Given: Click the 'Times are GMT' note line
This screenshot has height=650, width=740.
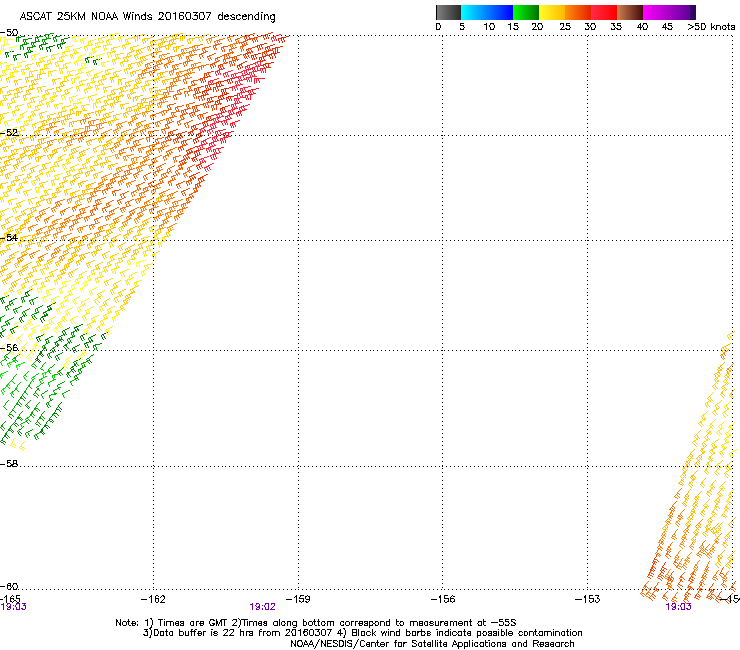Looking at the screenshot, I should 316,623.
